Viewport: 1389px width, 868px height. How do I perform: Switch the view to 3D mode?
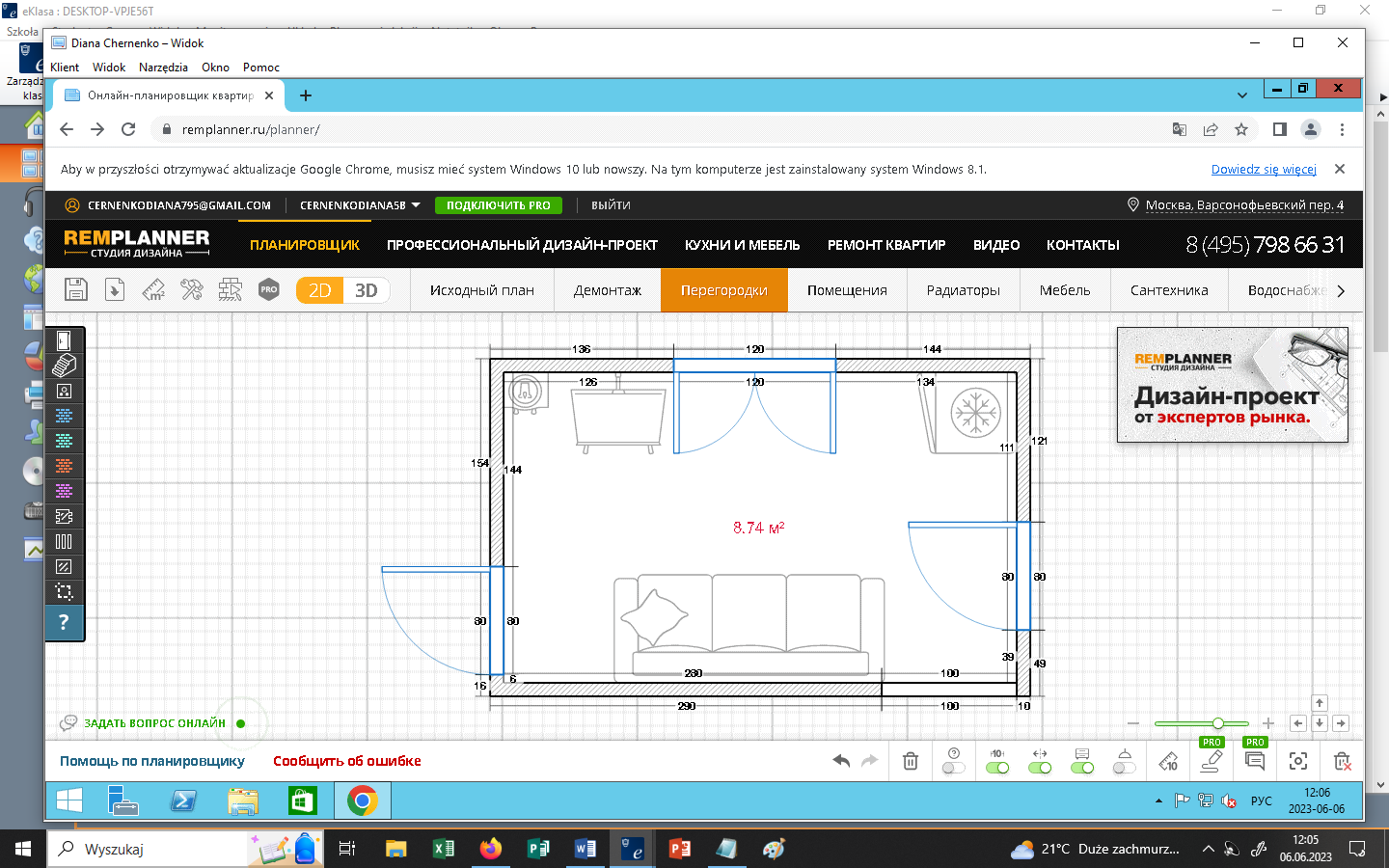point(366,290)
